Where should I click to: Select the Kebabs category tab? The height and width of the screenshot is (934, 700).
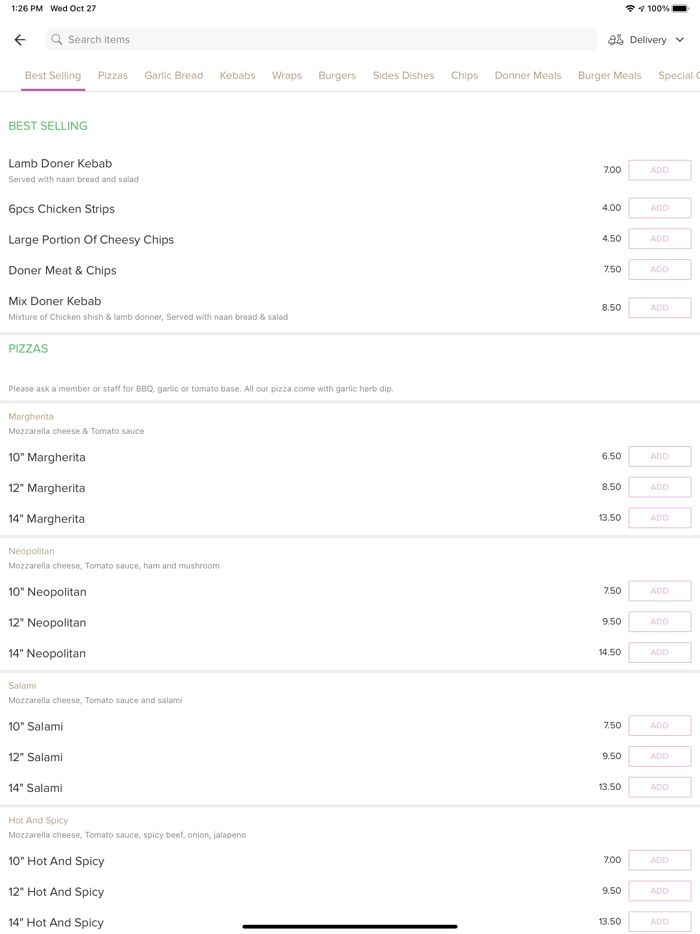tap(237, 76)
